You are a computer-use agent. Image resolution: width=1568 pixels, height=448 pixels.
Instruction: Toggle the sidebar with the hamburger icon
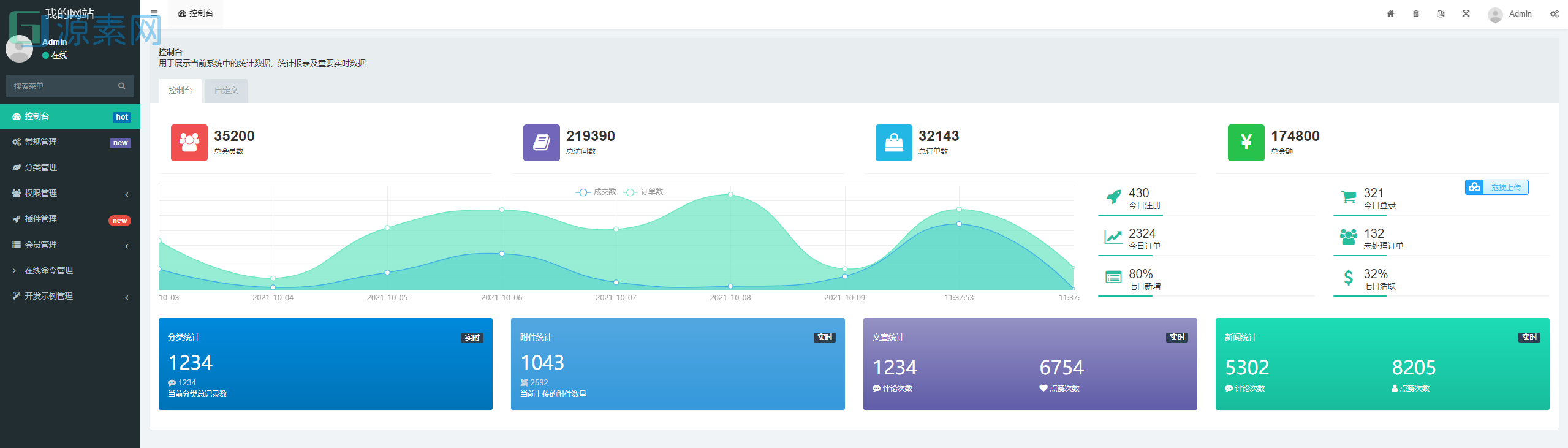click(154, 13)
